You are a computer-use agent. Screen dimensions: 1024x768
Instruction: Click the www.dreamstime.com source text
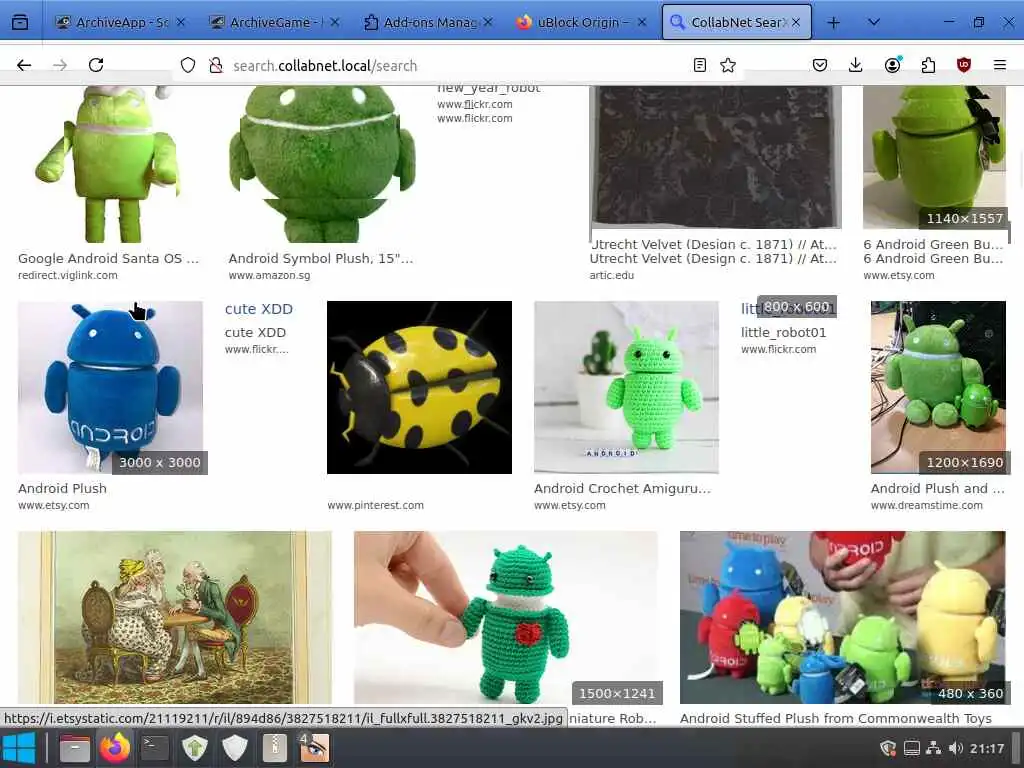pos(926,505)
